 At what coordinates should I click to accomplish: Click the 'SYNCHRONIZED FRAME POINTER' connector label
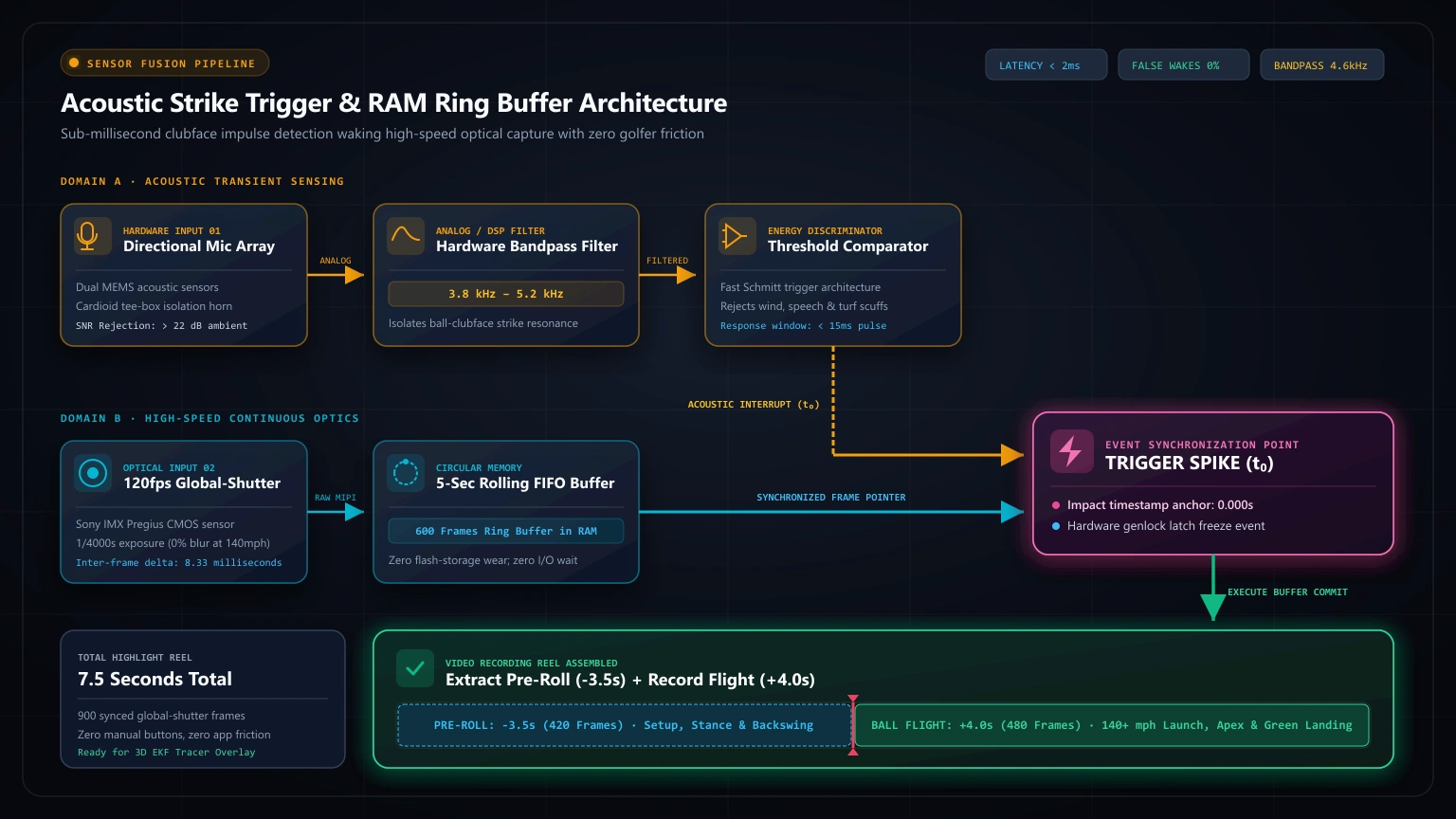831,498
